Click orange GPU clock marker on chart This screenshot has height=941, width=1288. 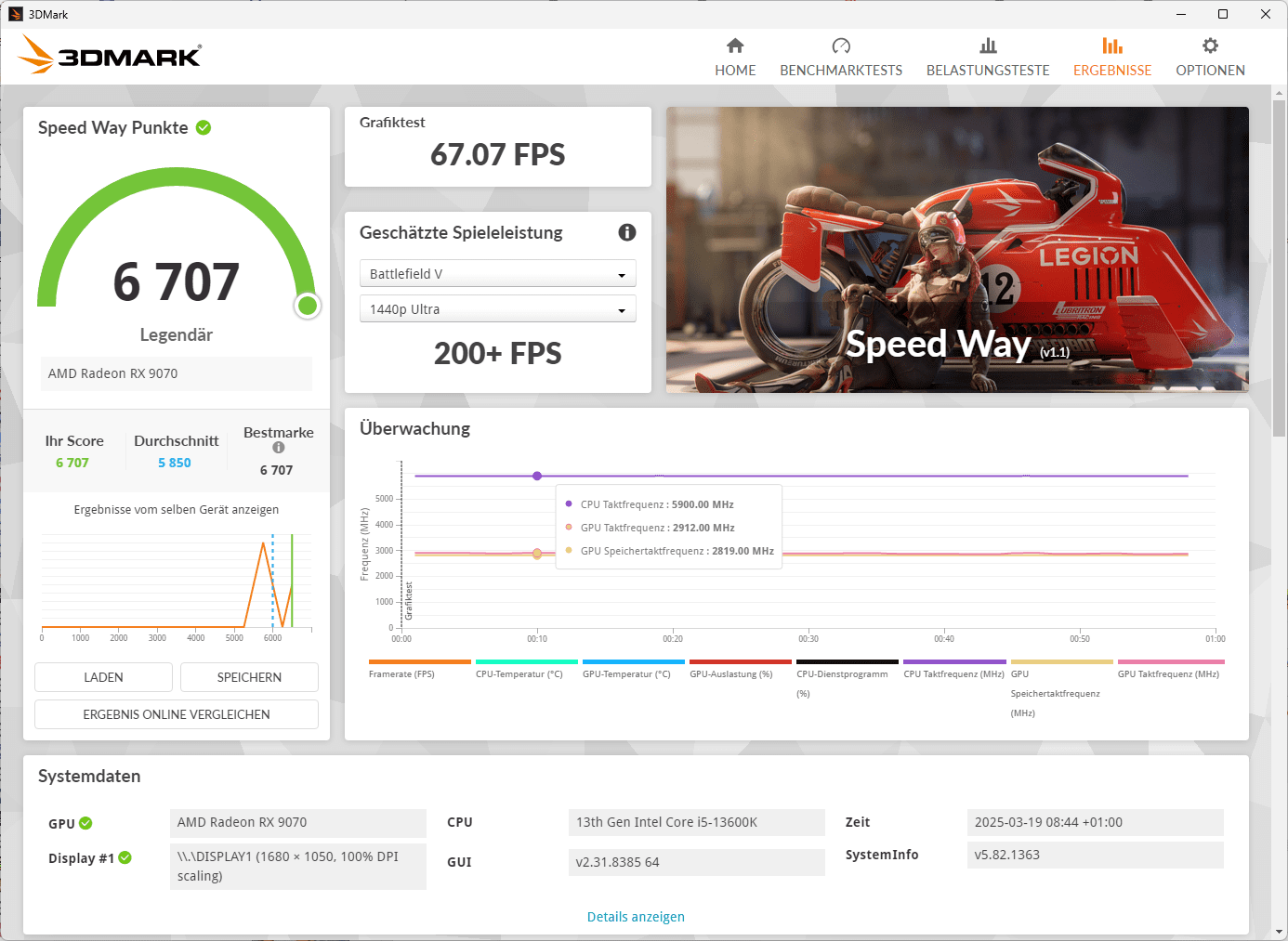[x=537, y=553]
